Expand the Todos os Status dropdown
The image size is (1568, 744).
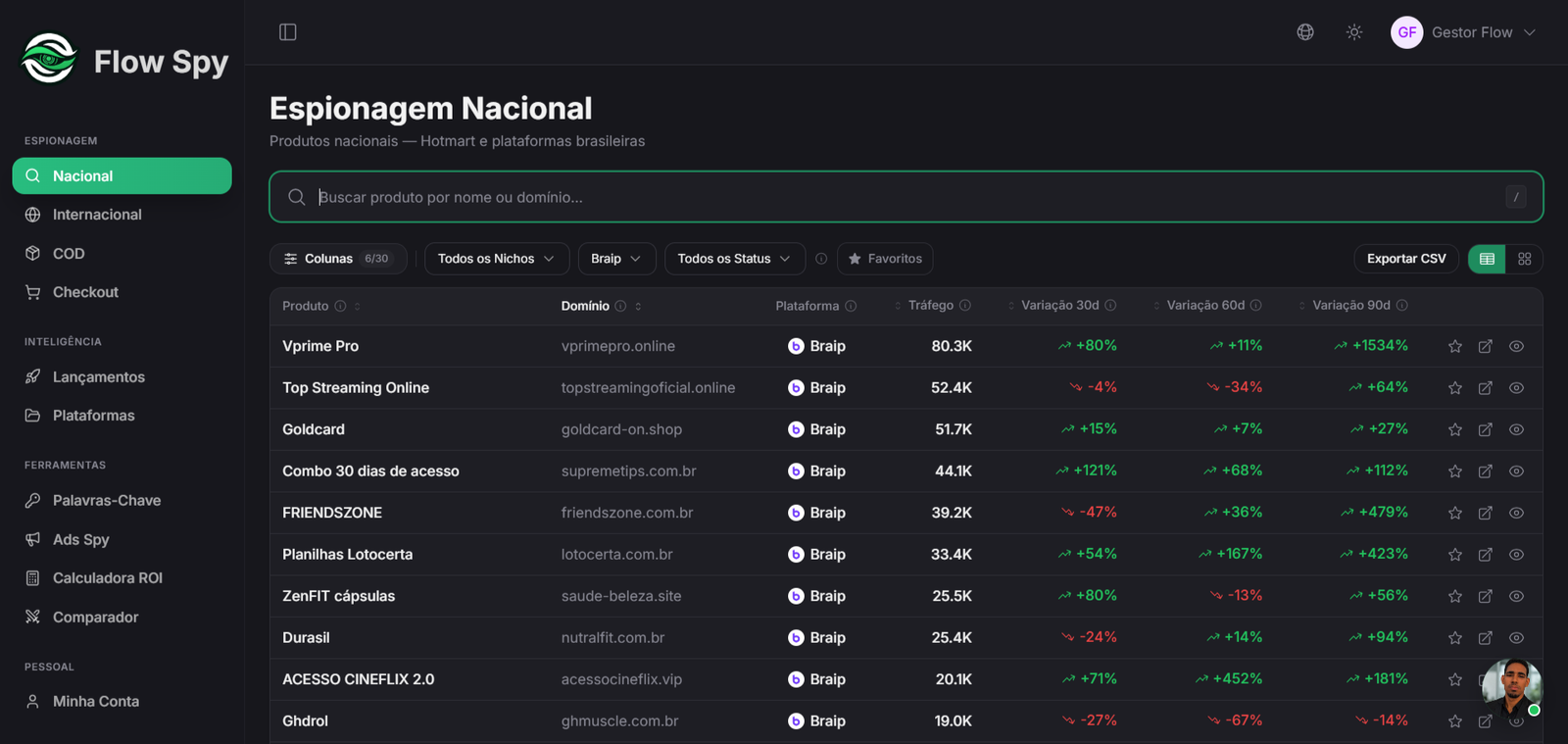[735, 259]
